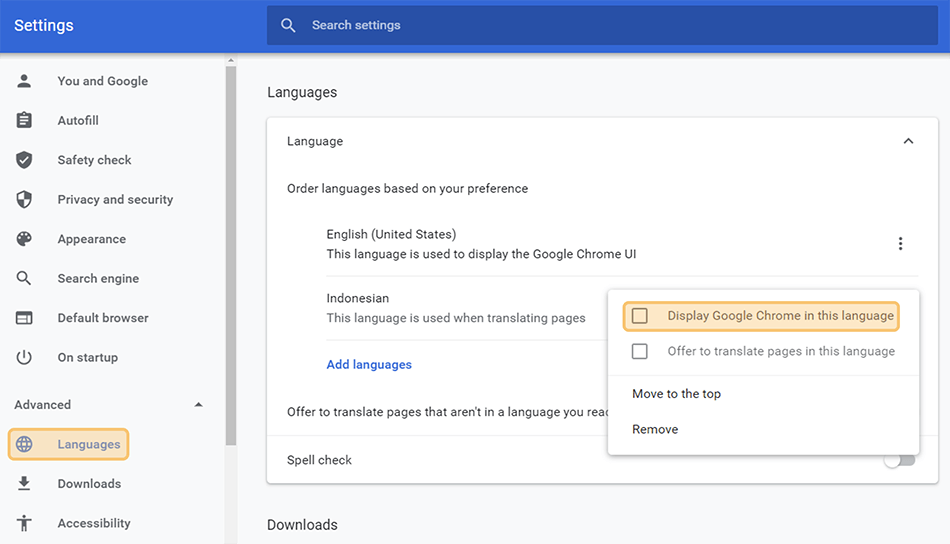Go to Privacy and security section
This screenshot has height=544, width=950.
pos(115,199)
